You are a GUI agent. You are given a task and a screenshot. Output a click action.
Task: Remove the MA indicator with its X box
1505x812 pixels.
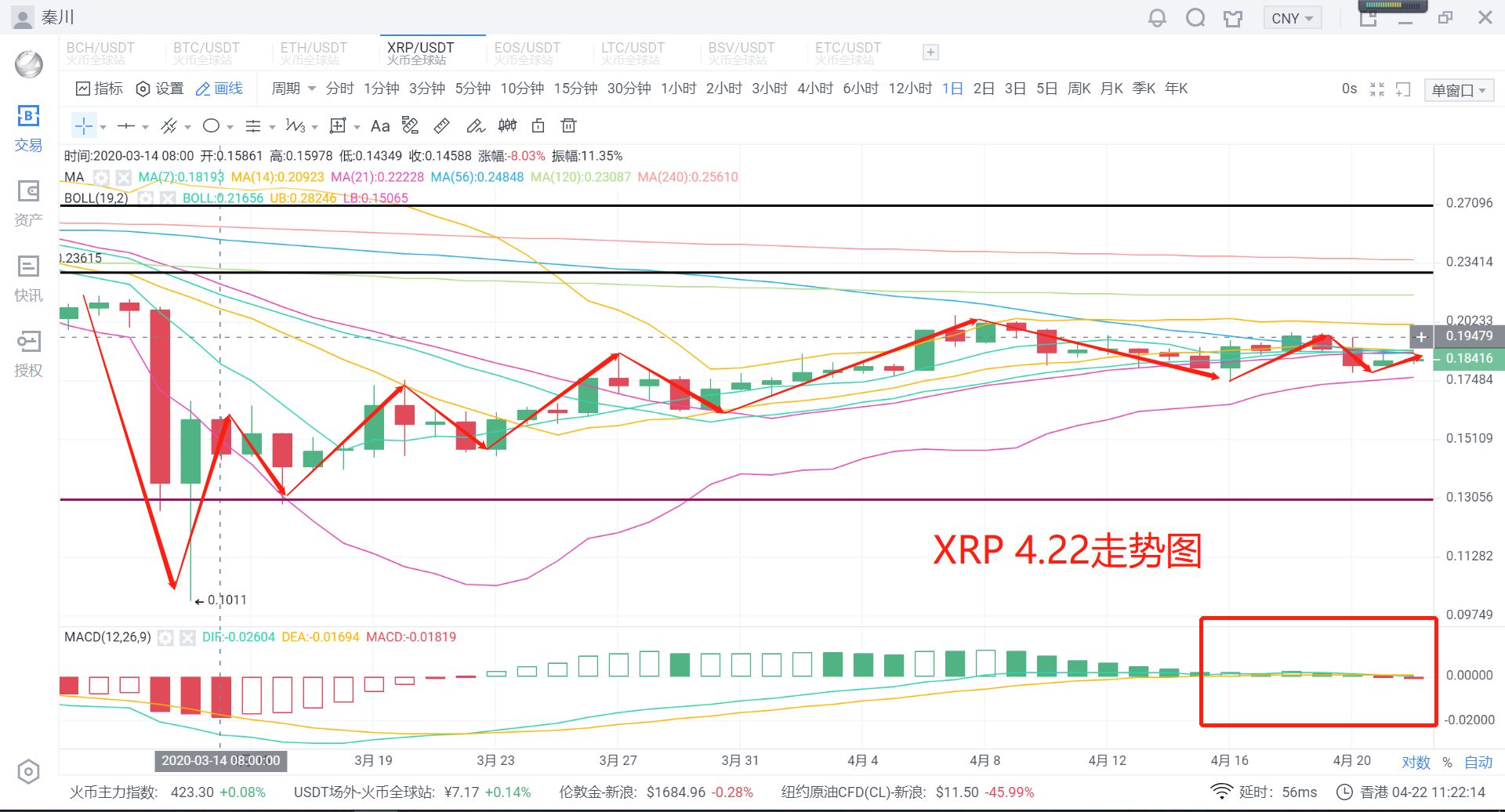click(123, 177)
